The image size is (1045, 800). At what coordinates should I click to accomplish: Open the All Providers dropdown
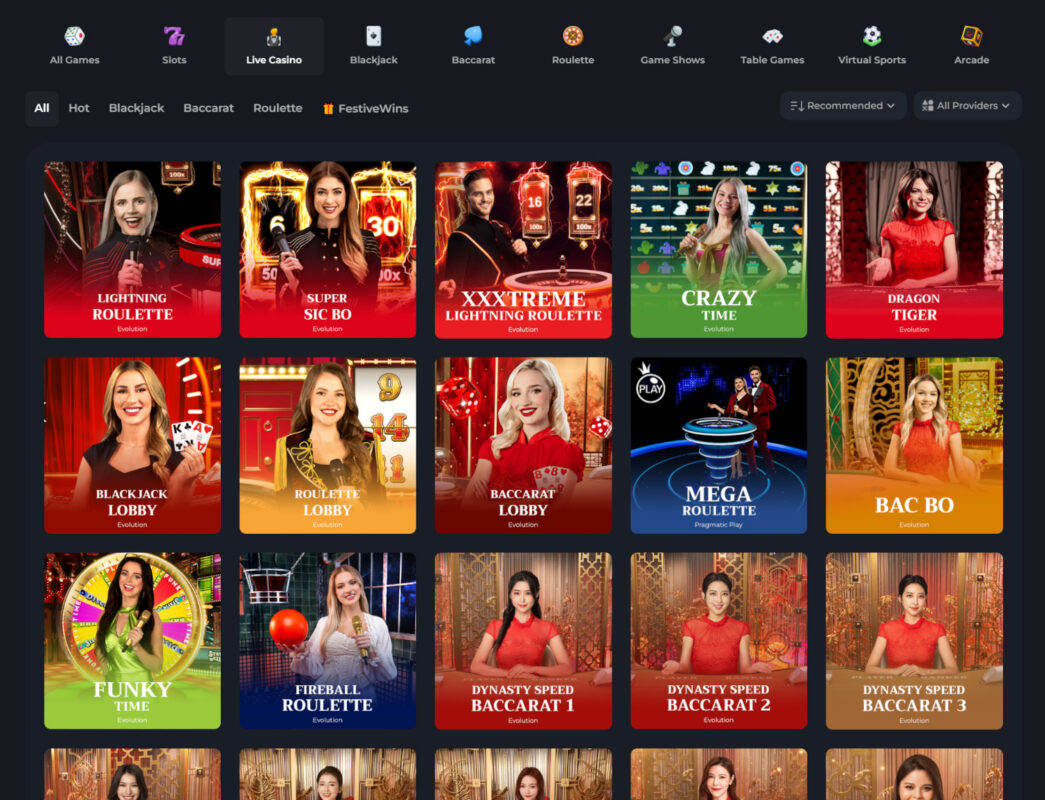pos(966,106)
